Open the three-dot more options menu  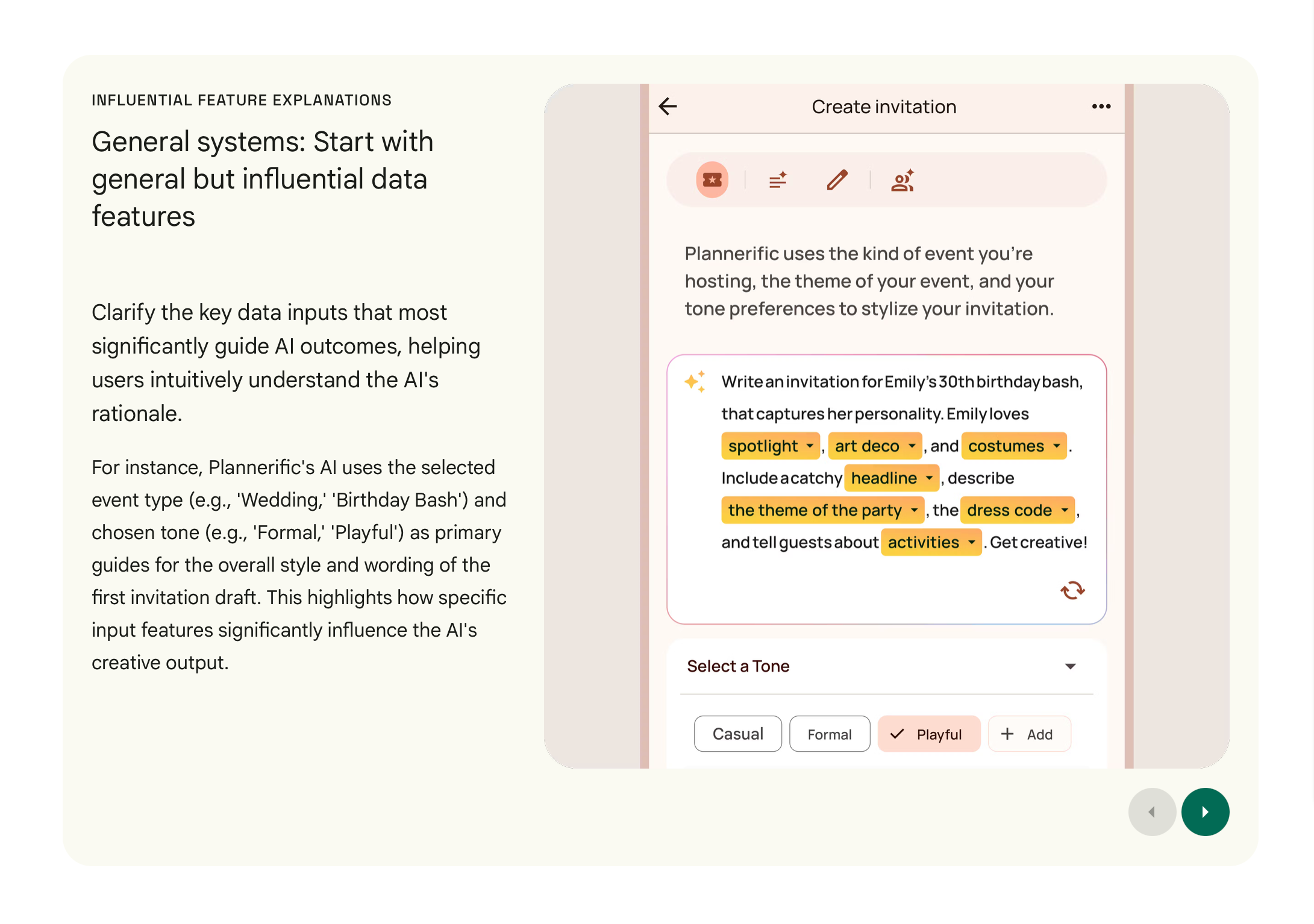[1101, 107]
